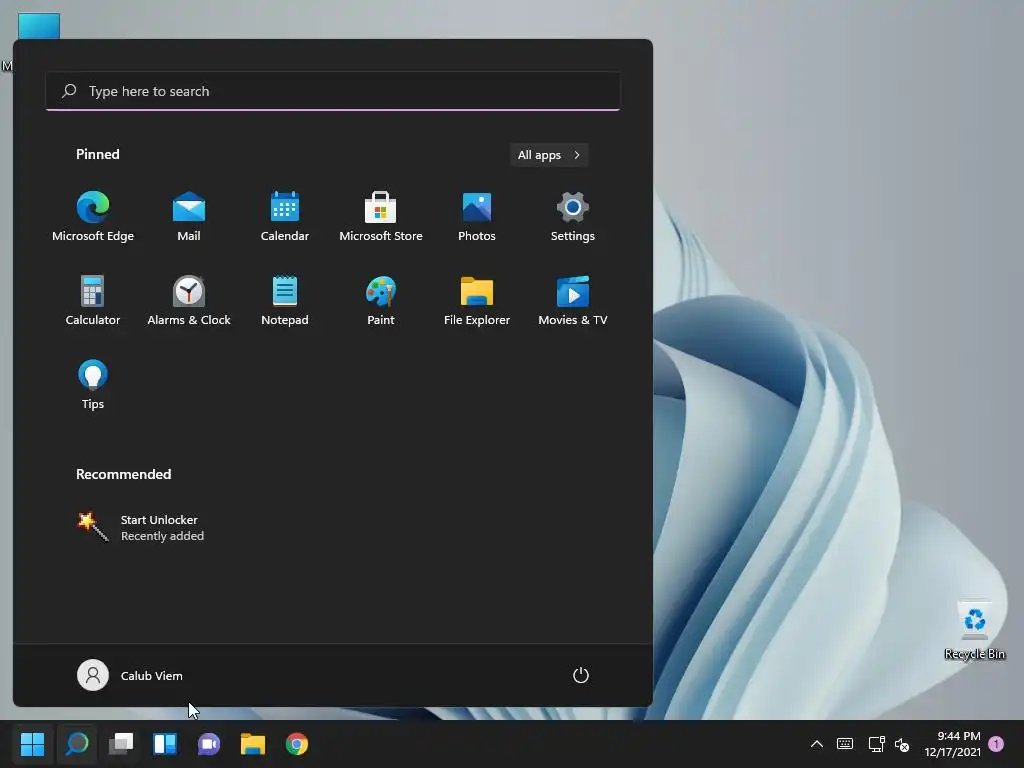Open the network status tray icon

click(x=876, y=744)
